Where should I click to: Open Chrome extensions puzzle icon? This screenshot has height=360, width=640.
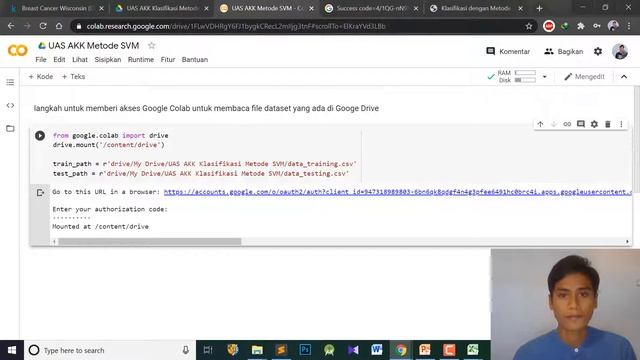pos(581,26)
